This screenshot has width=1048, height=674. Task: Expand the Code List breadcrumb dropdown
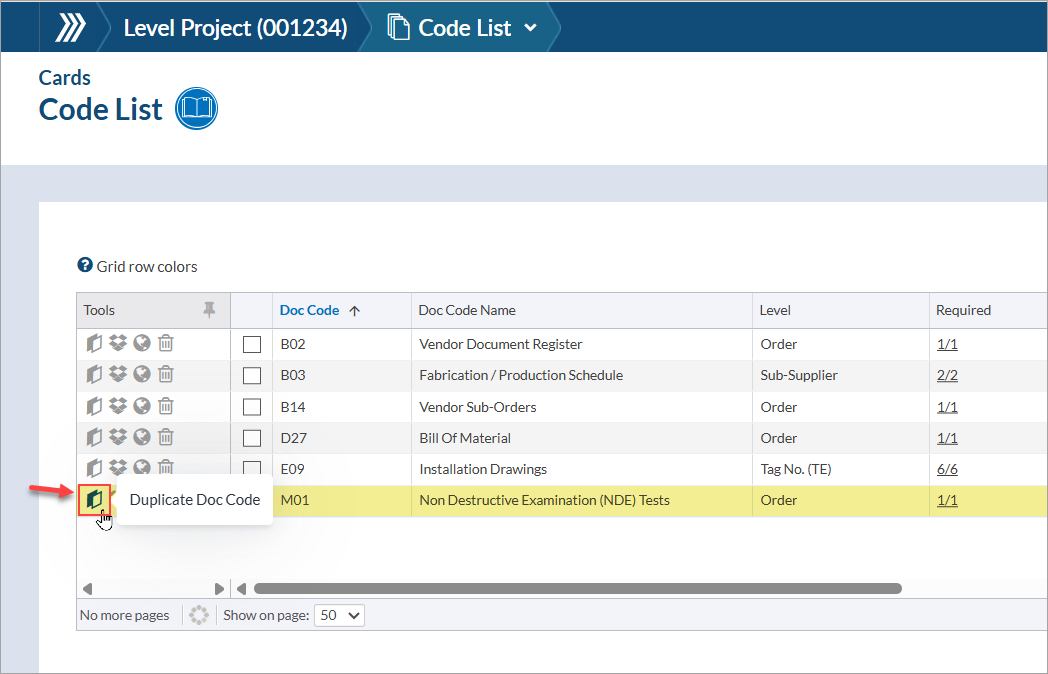(x=530, y=28)
